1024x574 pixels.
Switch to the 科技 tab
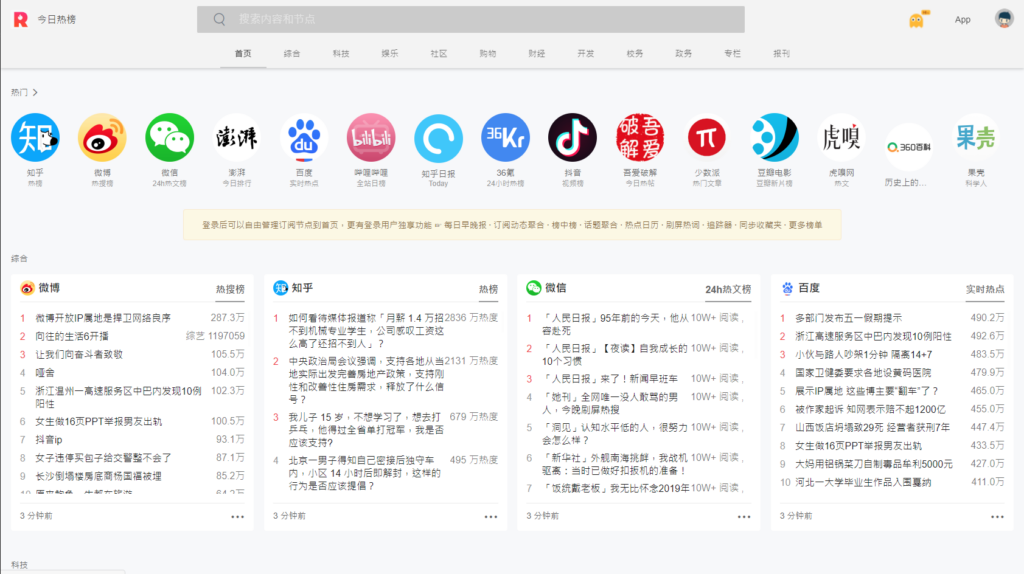pyautogui.click(x=341, y=53)
